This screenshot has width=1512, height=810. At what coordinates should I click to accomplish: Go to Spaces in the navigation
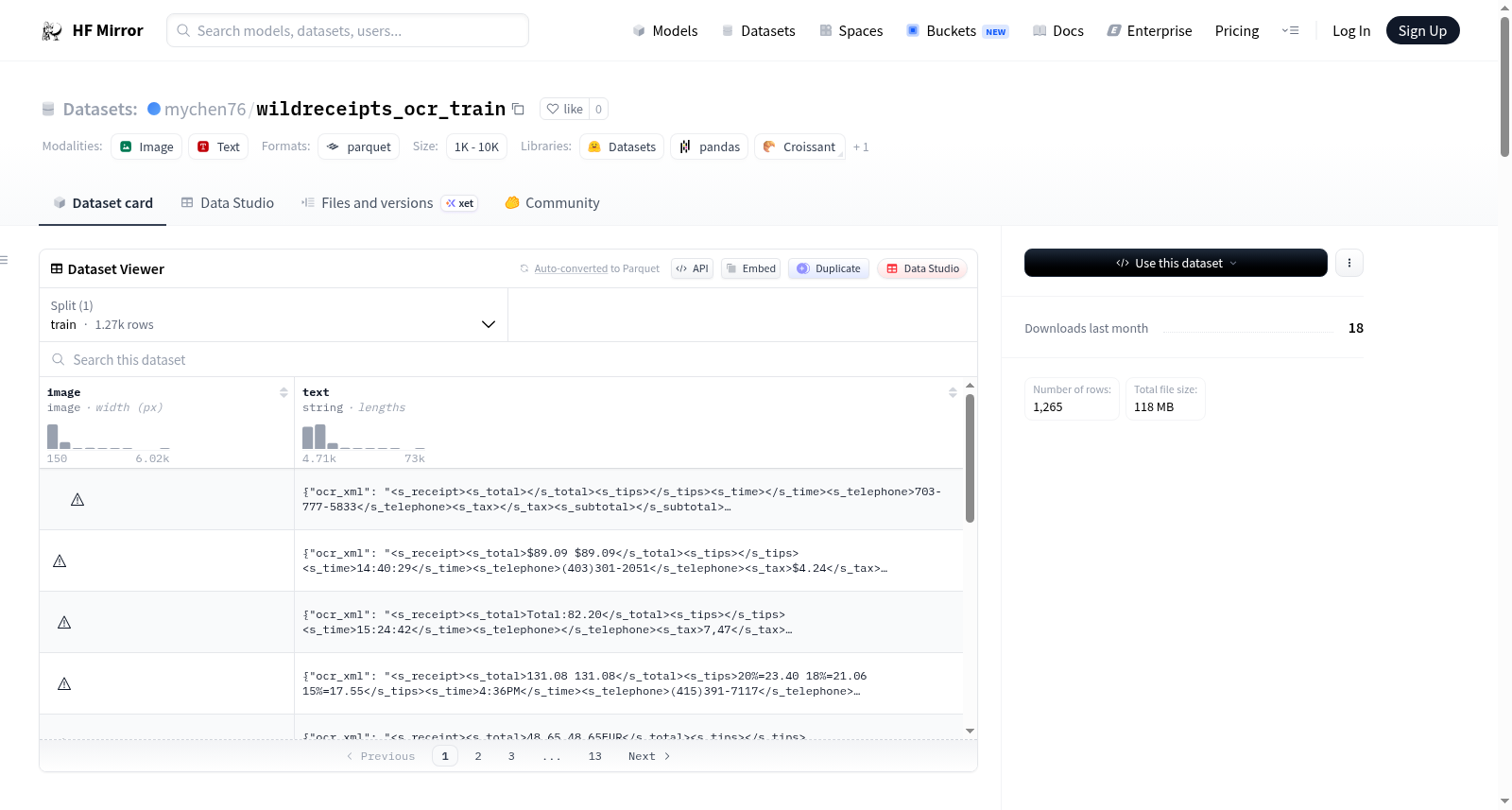850,30
